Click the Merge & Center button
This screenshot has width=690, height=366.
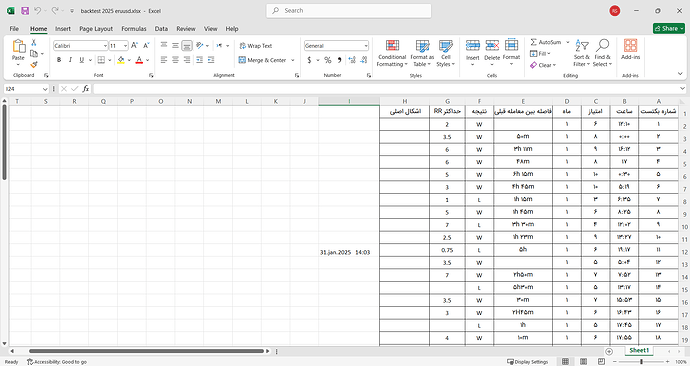click(263, 60)
